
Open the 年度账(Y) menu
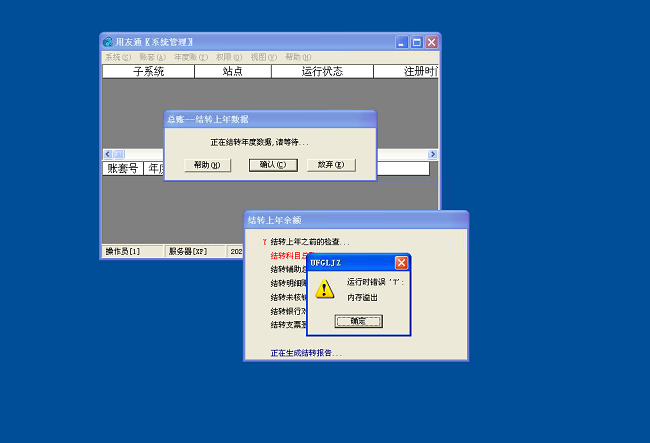tap(191, 57)
